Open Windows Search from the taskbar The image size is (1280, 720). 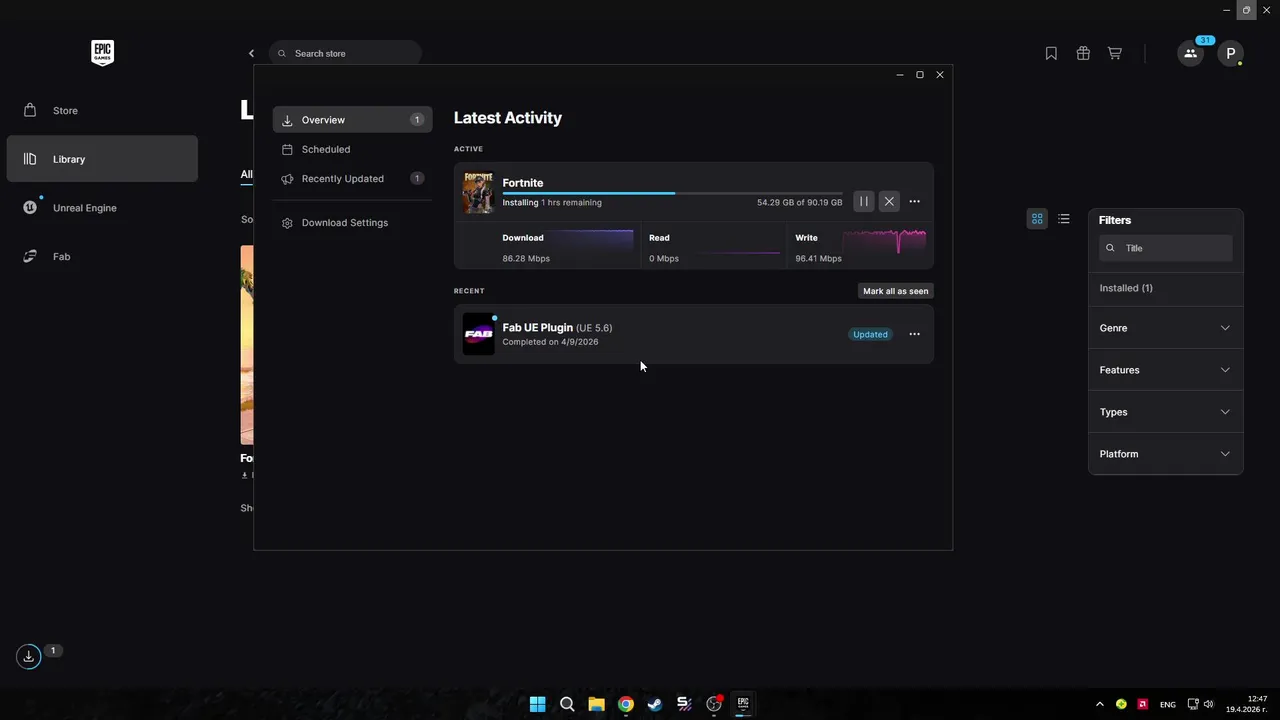point(567,704)
